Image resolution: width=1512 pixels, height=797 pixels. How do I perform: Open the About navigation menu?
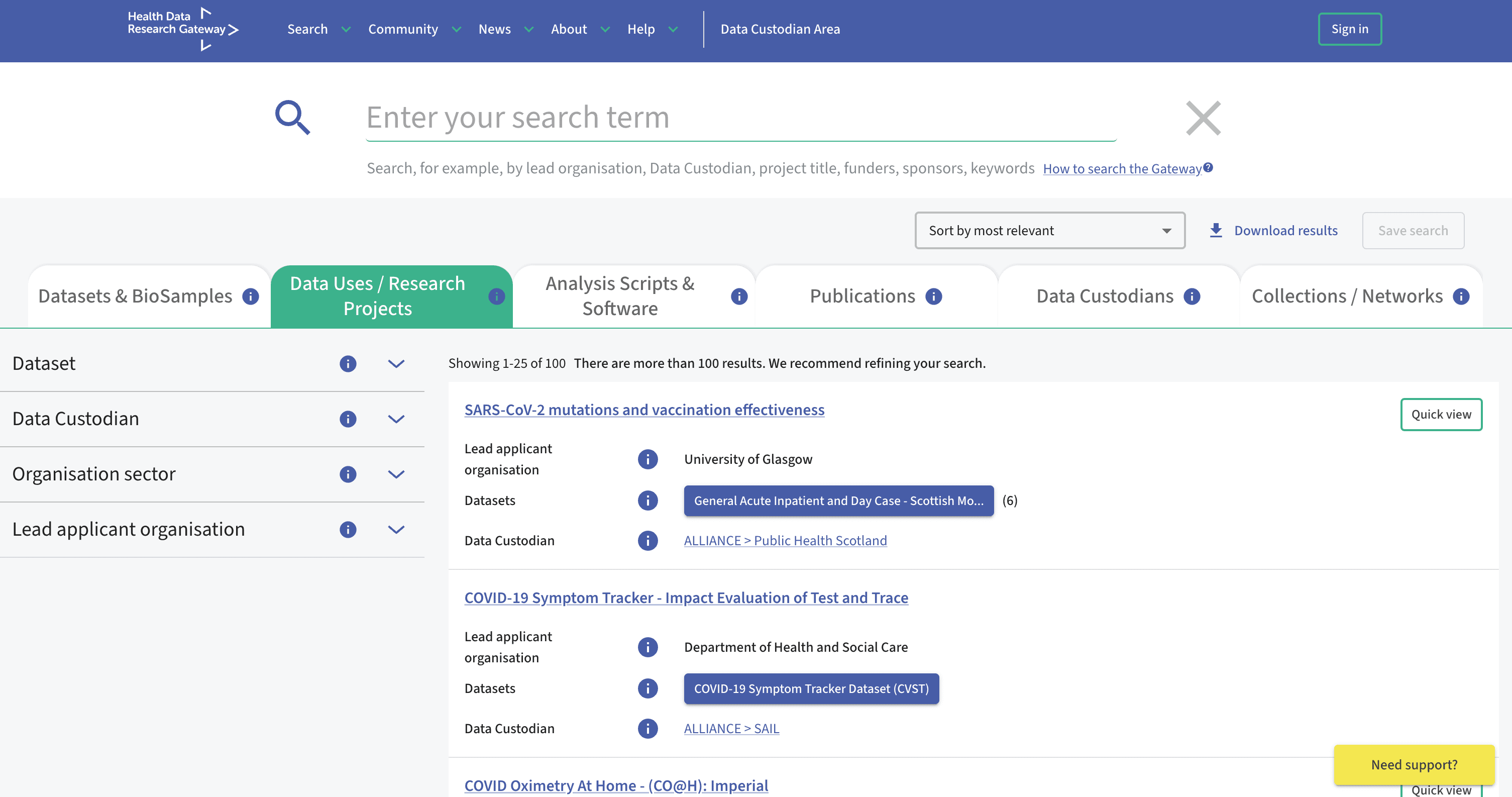[x=581, y=29]
